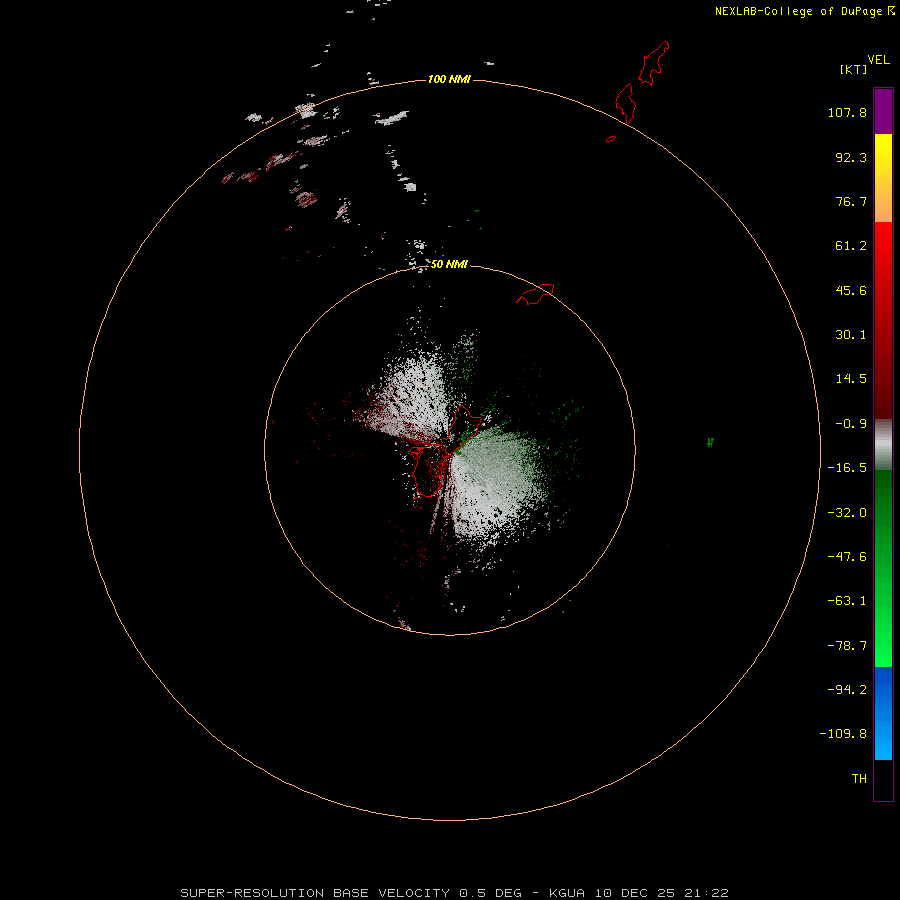Pick the purple segment of the velocity scale
The height and width of the screenshot is (900, 900).
pos(883,111)
